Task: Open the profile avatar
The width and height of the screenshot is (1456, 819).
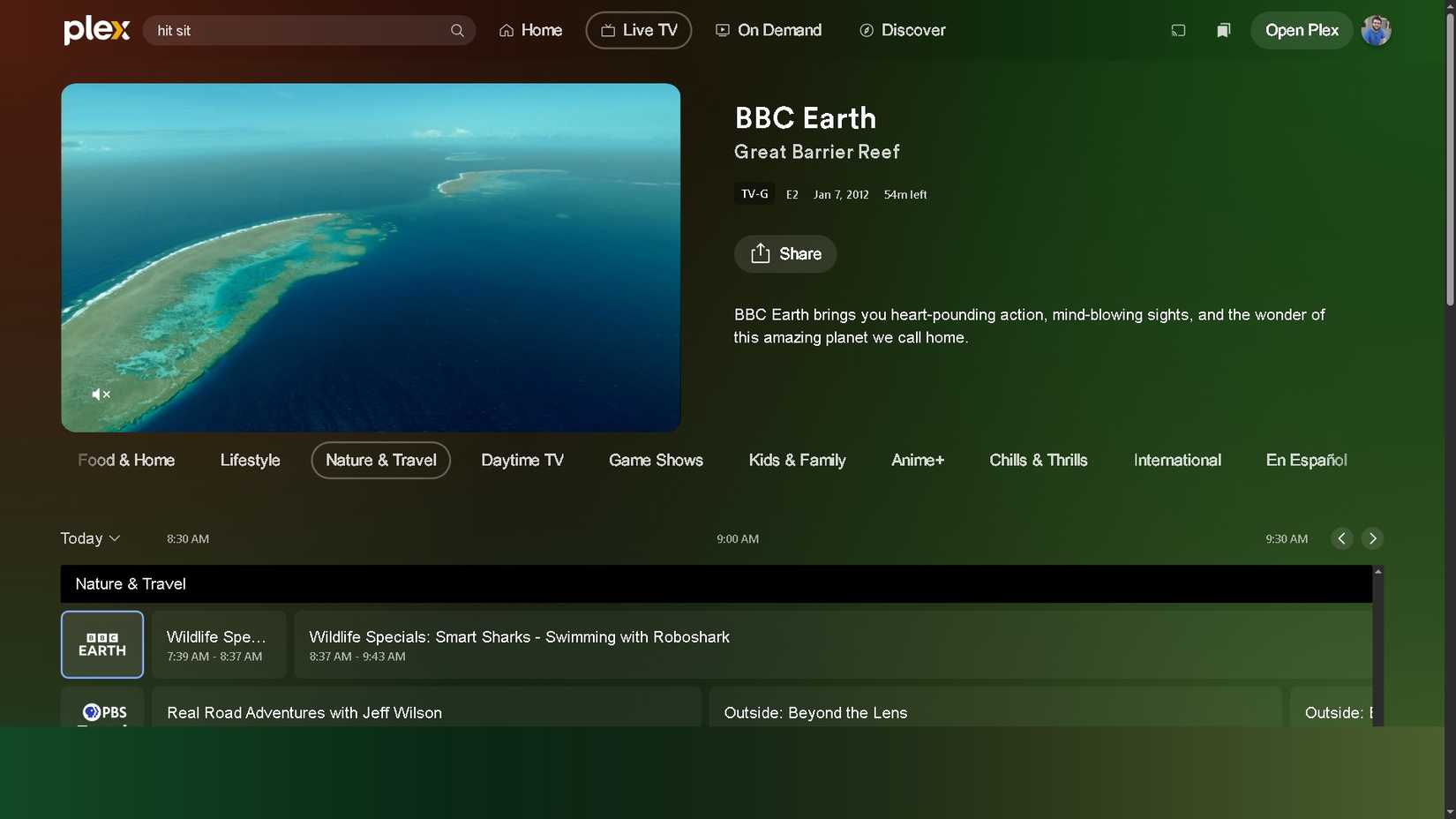Action: click(x=1376, y=29)
